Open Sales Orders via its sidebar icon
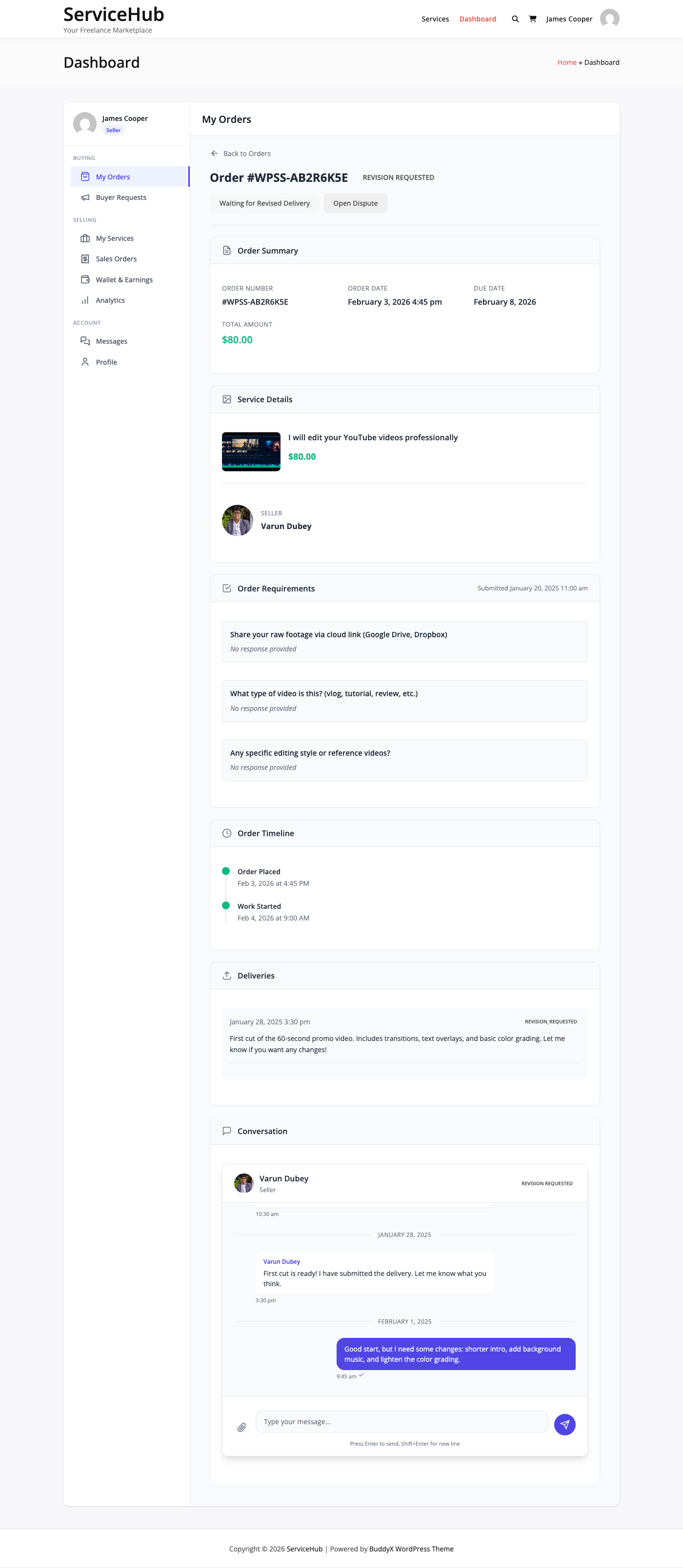 coord(85,259)
